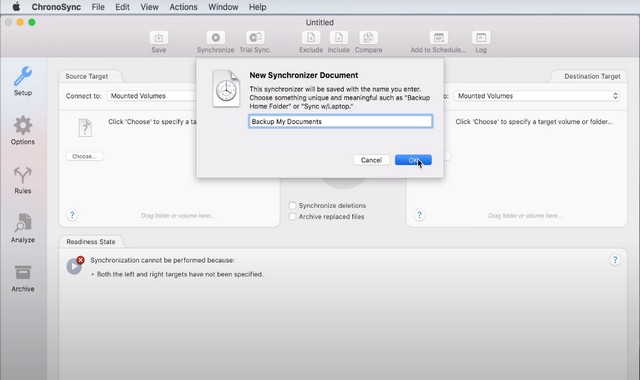Screen dimensions: 640x380
Task: Open the Window menu
Action: 223,7
